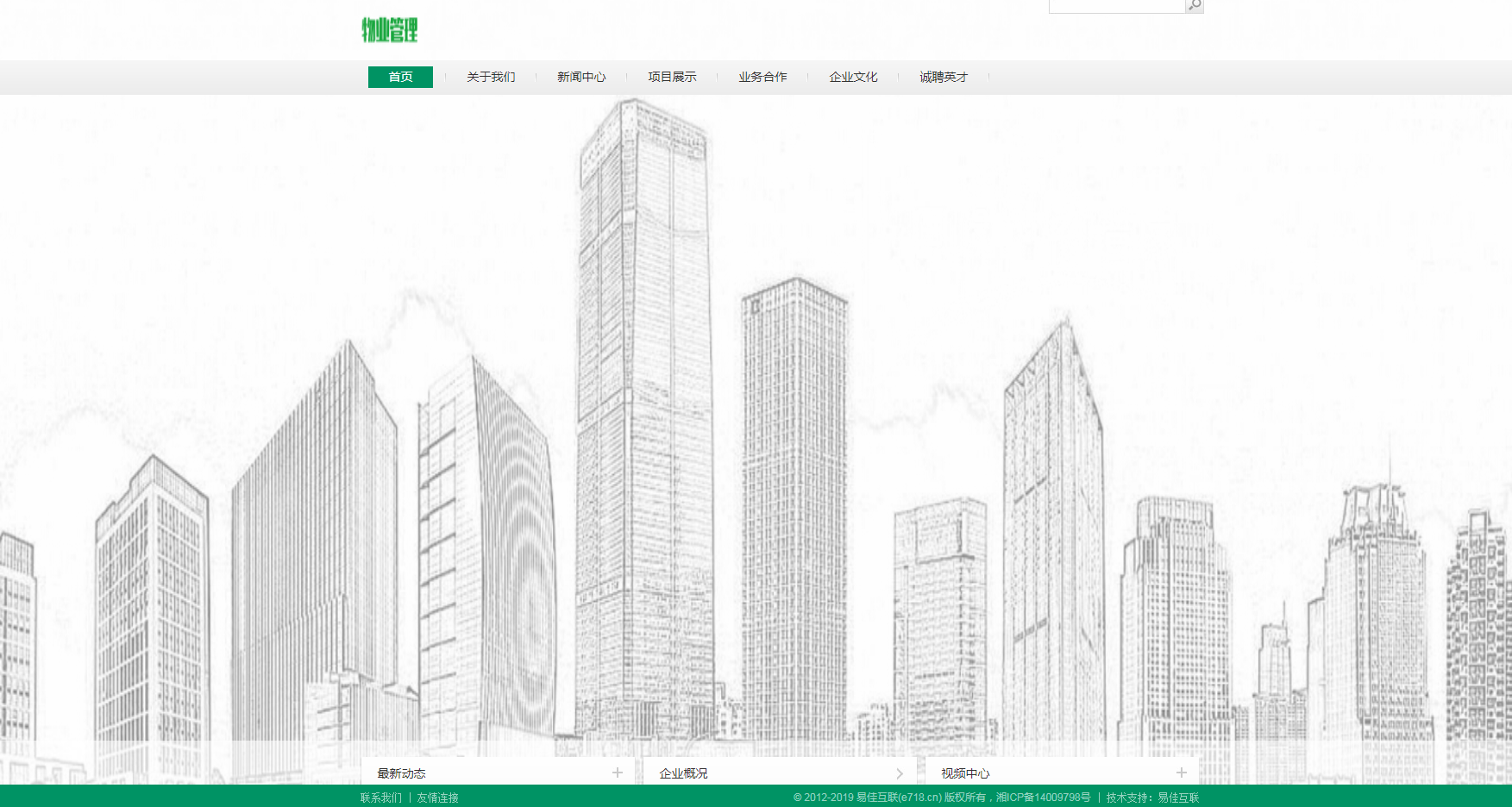Expand 视频中心 panel with plus icon
The height and width of the screenshot is (807, 1512).
click(x=1182, y=773)
